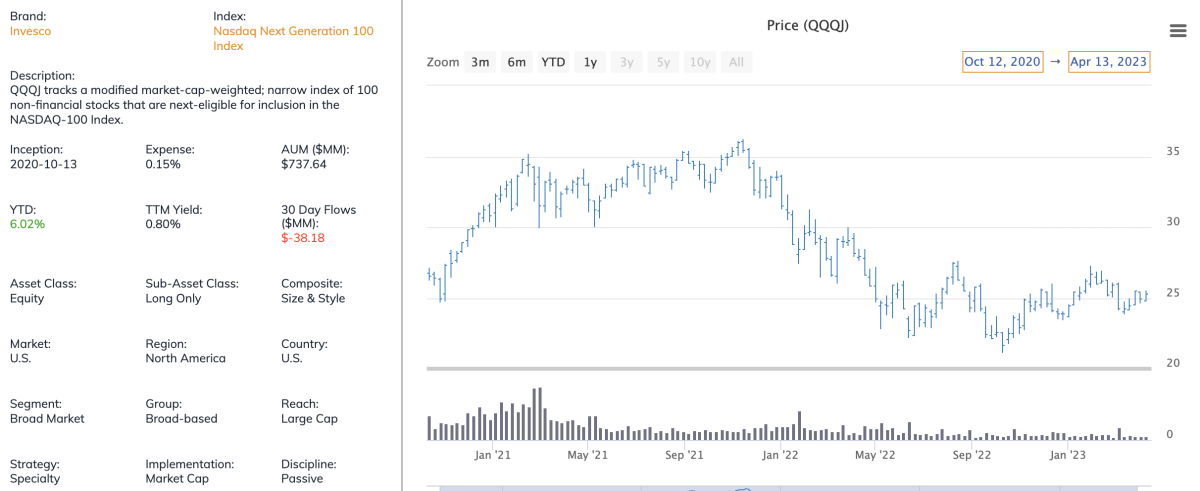This screenshot has height=491, width=1200.
Task: Select the 3y zoom button
Action: pyautogui.click(x=626, y=62)
